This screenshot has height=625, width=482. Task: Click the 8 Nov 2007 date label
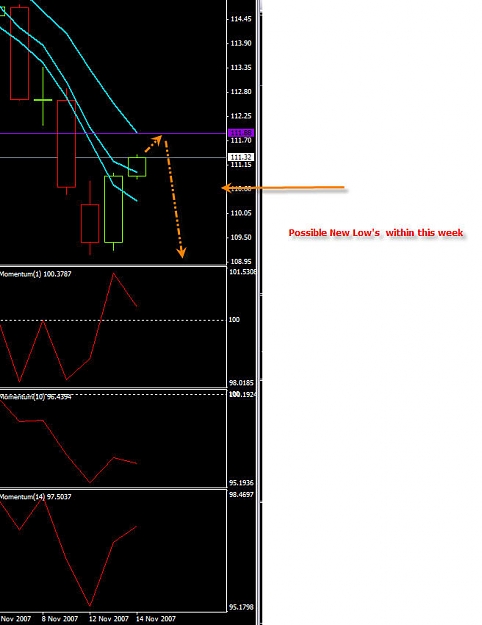[x=60, y=619]
